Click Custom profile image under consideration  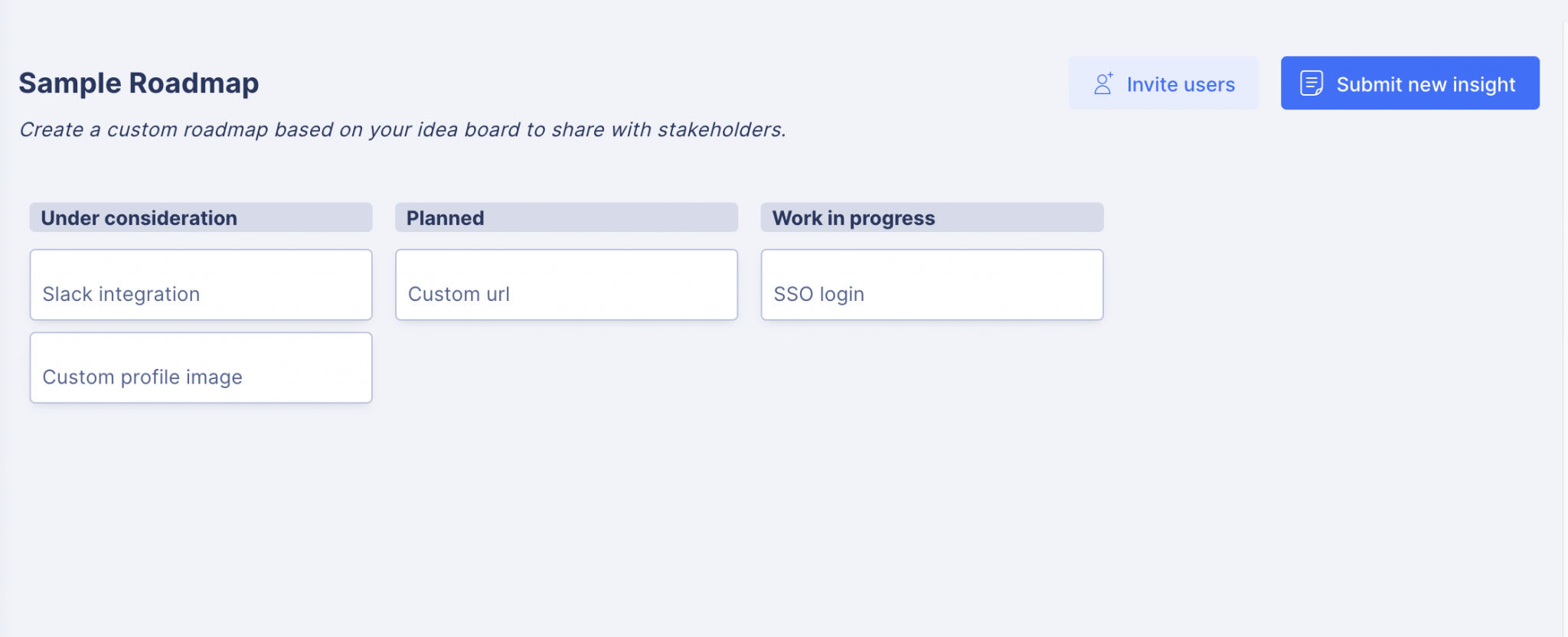pos(200,367)
